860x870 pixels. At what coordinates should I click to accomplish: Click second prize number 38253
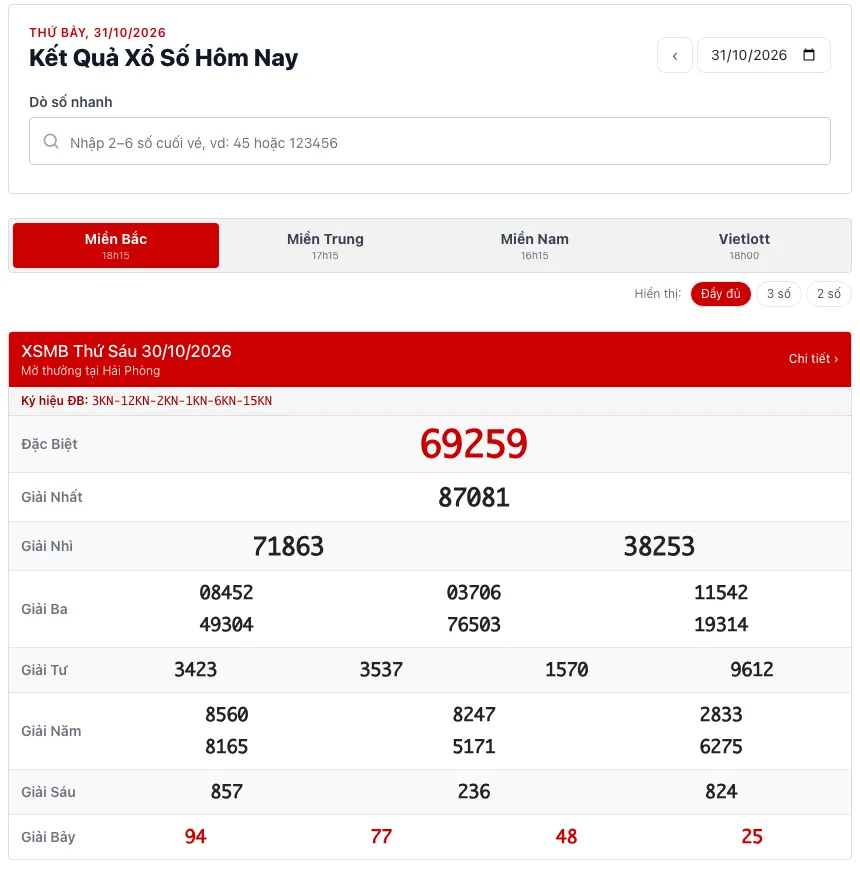tap(659, 547)
